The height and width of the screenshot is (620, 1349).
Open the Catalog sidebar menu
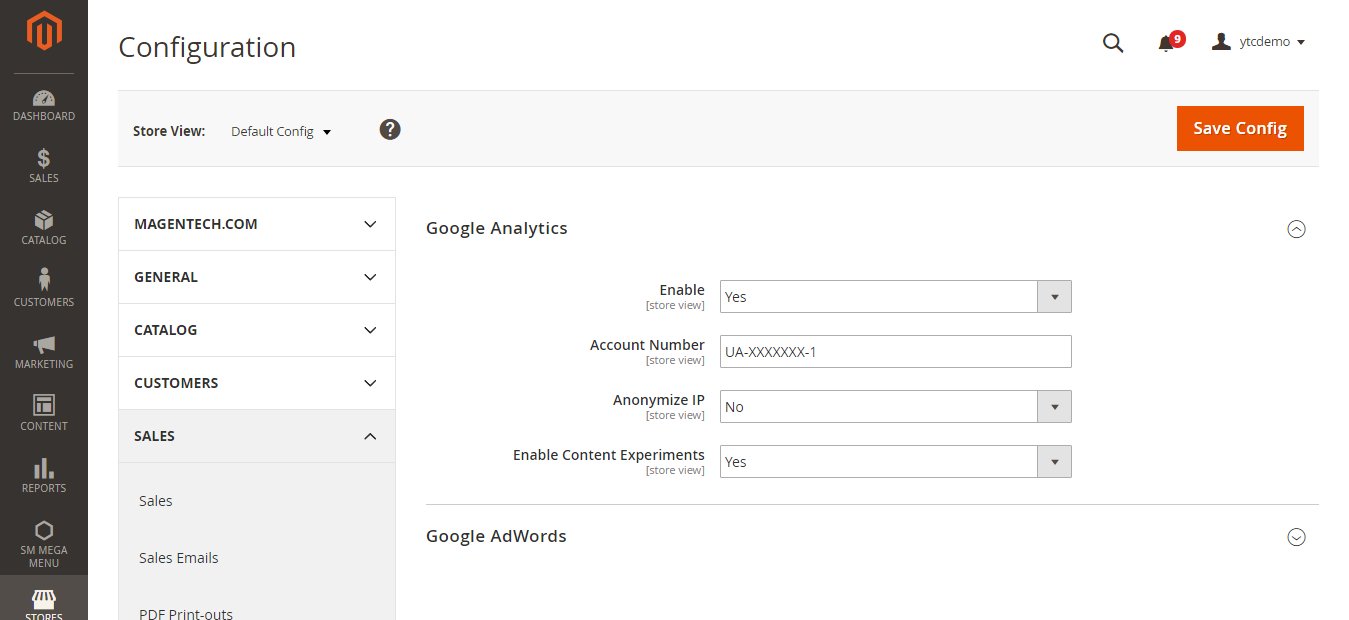(x=44, y=228)
